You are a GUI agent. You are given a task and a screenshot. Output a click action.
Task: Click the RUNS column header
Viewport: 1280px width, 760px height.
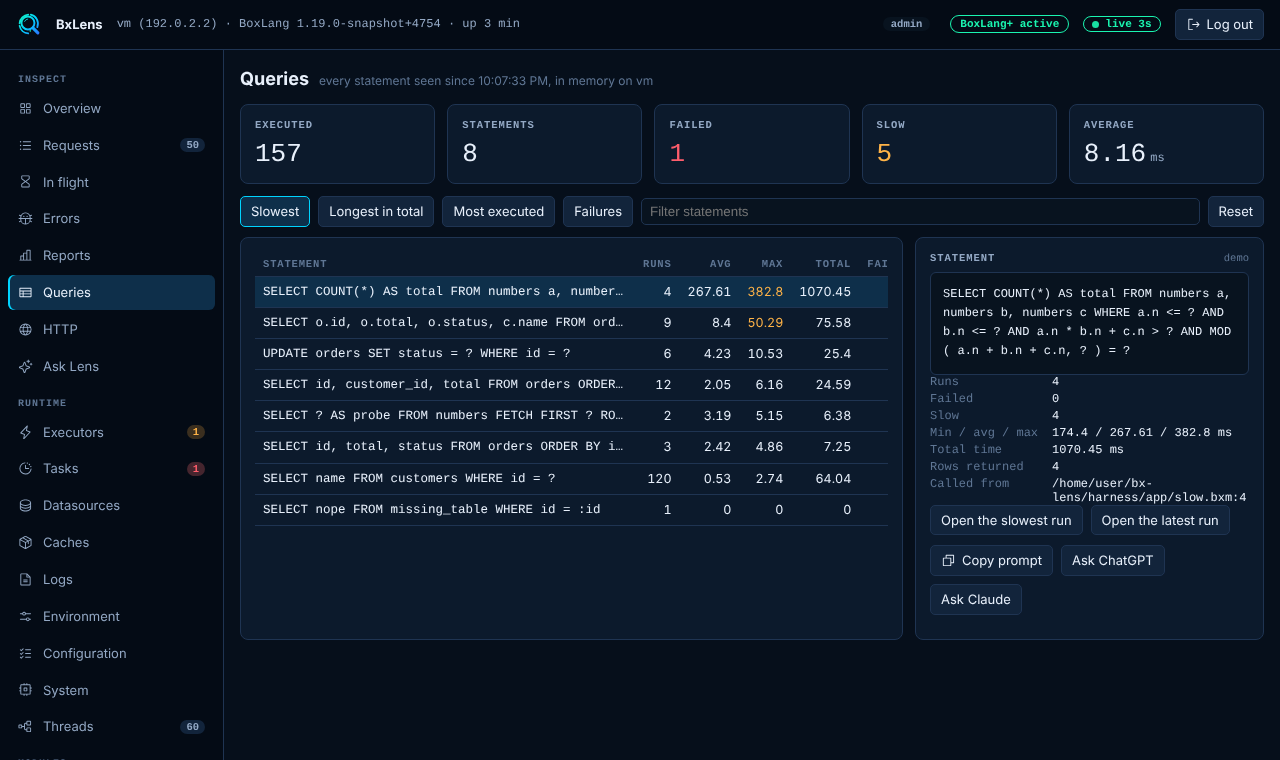click(x=657, y=264)
